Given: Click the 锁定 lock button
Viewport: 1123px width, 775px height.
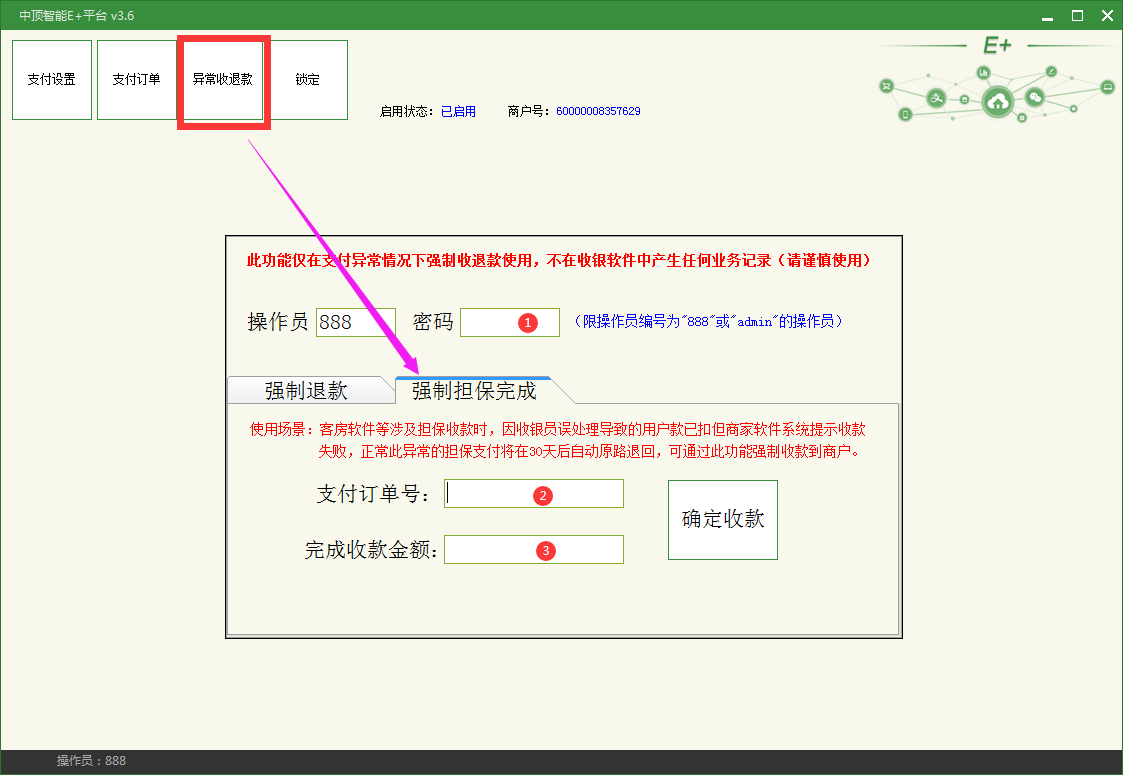Looking at the screenshot, I should [308, 80].
